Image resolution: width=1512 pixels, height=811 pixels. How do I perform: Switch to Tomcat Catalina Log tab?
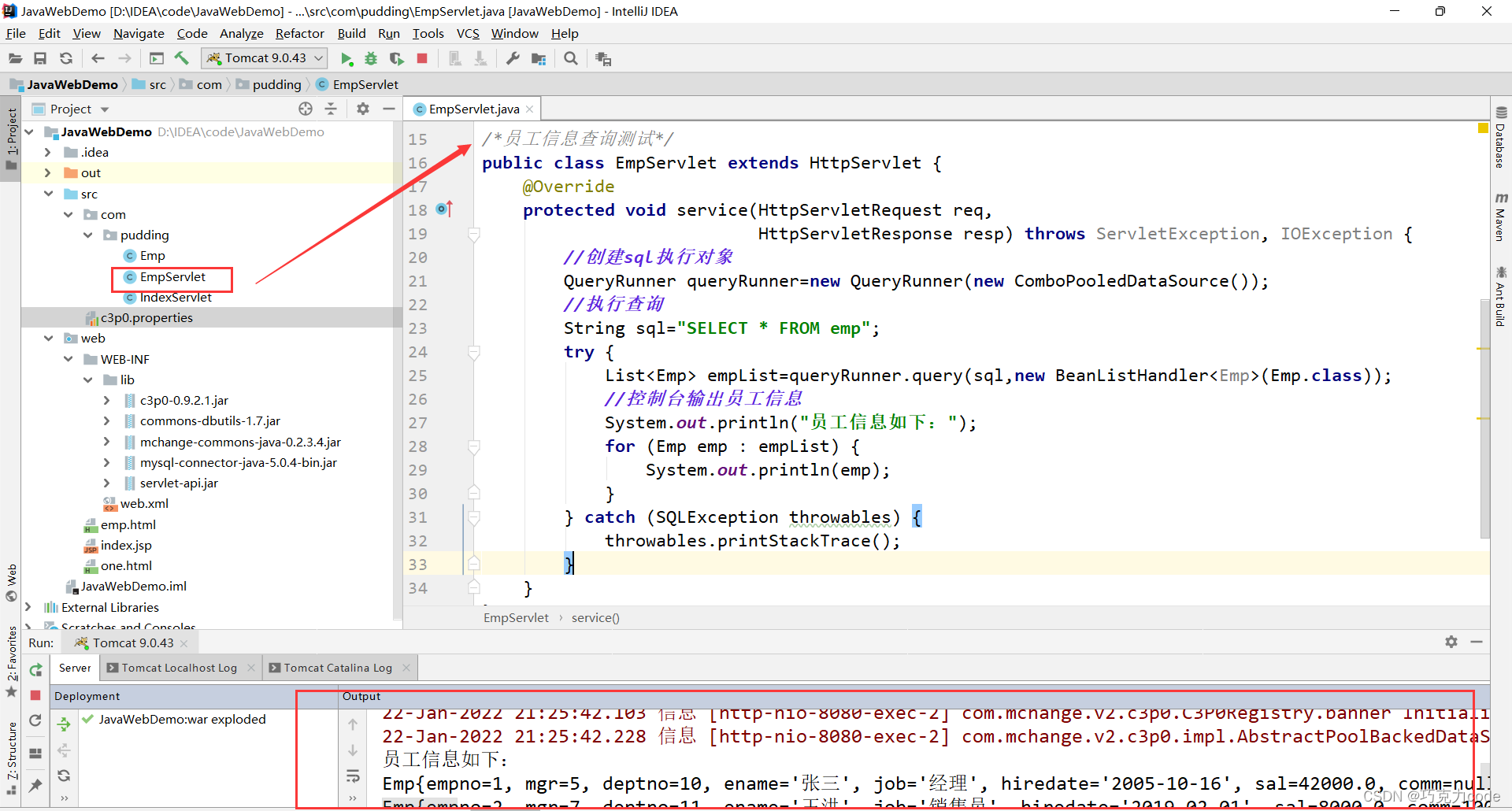(x=338, y=668)
